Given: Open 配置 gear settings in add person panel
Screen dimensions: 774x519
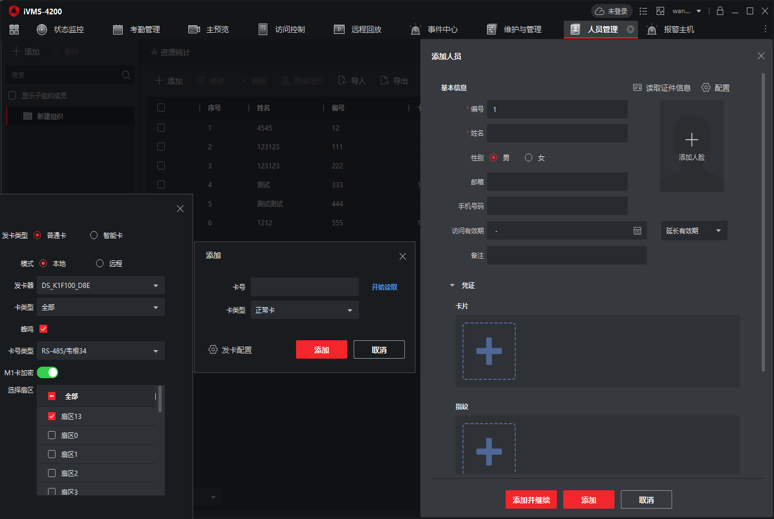Looking at the screenshot, I should (706, 88).
